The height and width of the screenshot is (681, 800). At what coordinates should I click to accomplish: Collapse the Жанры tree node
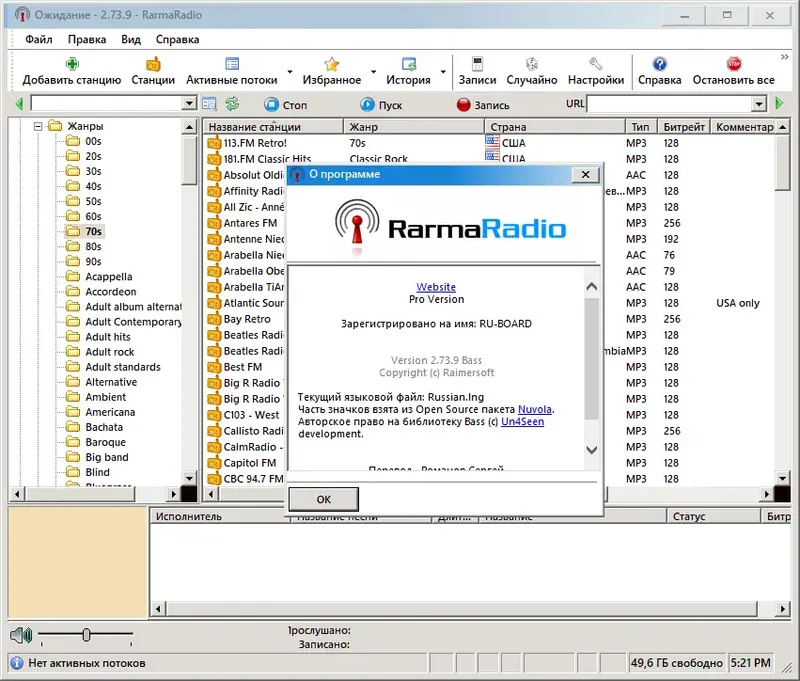click(38, 126)
